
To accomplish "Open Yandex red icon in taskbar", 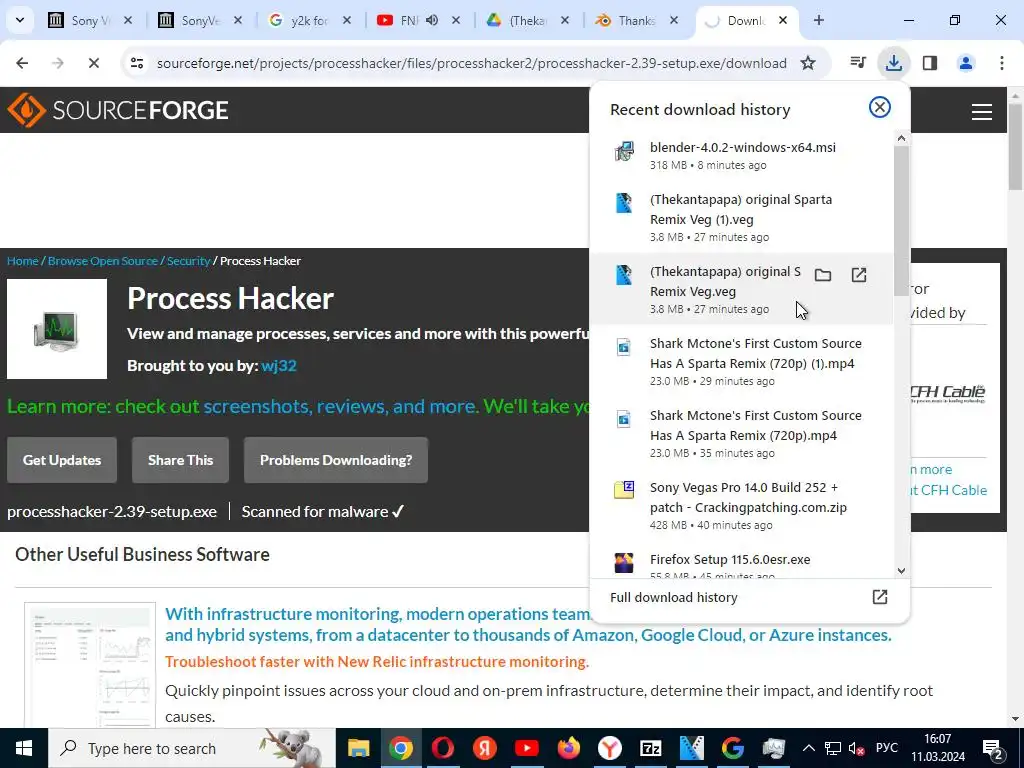I will [x=484, y=748].
